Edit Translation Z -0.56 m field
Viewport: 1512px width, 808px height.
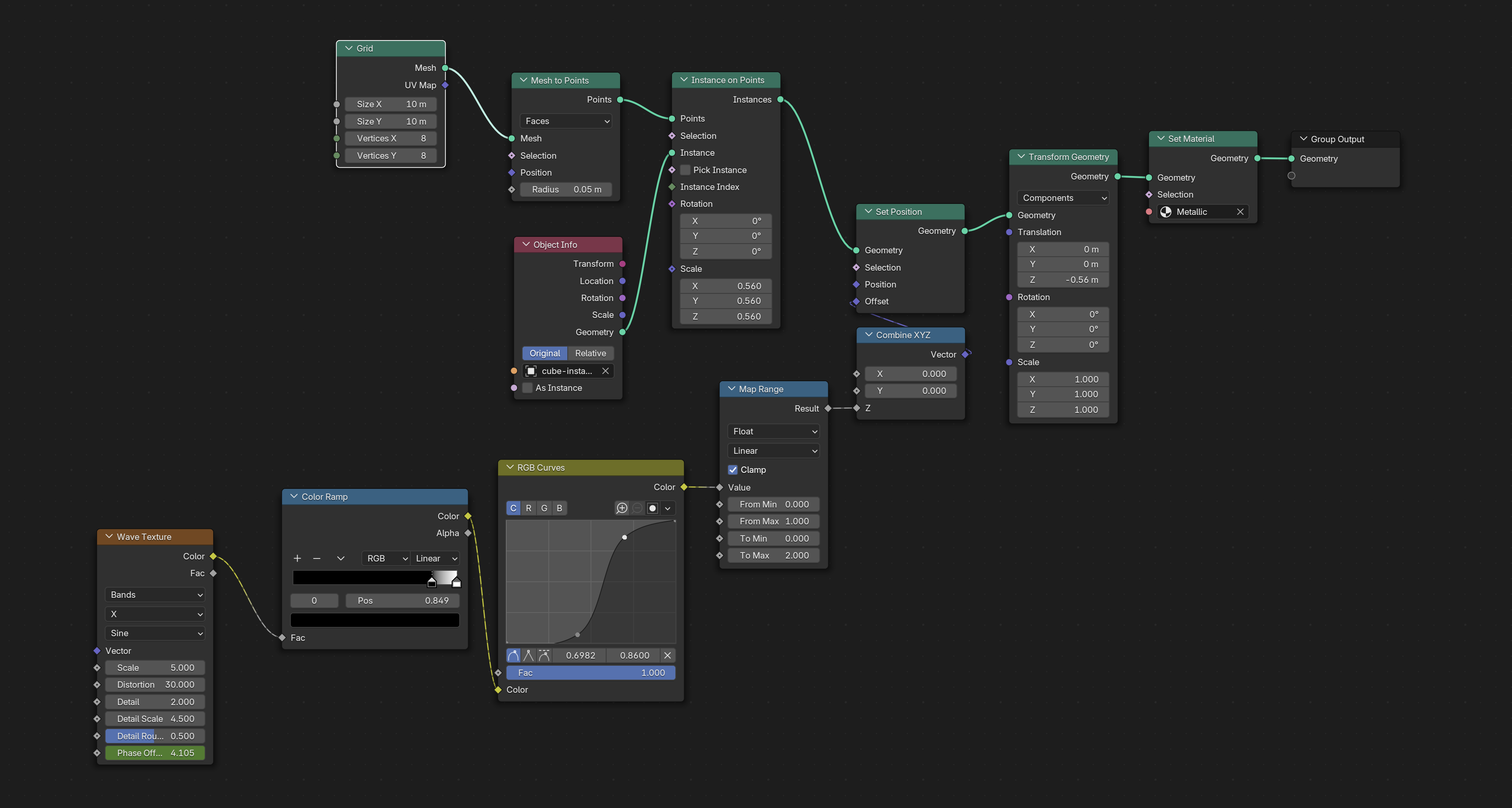[1063, 280]
